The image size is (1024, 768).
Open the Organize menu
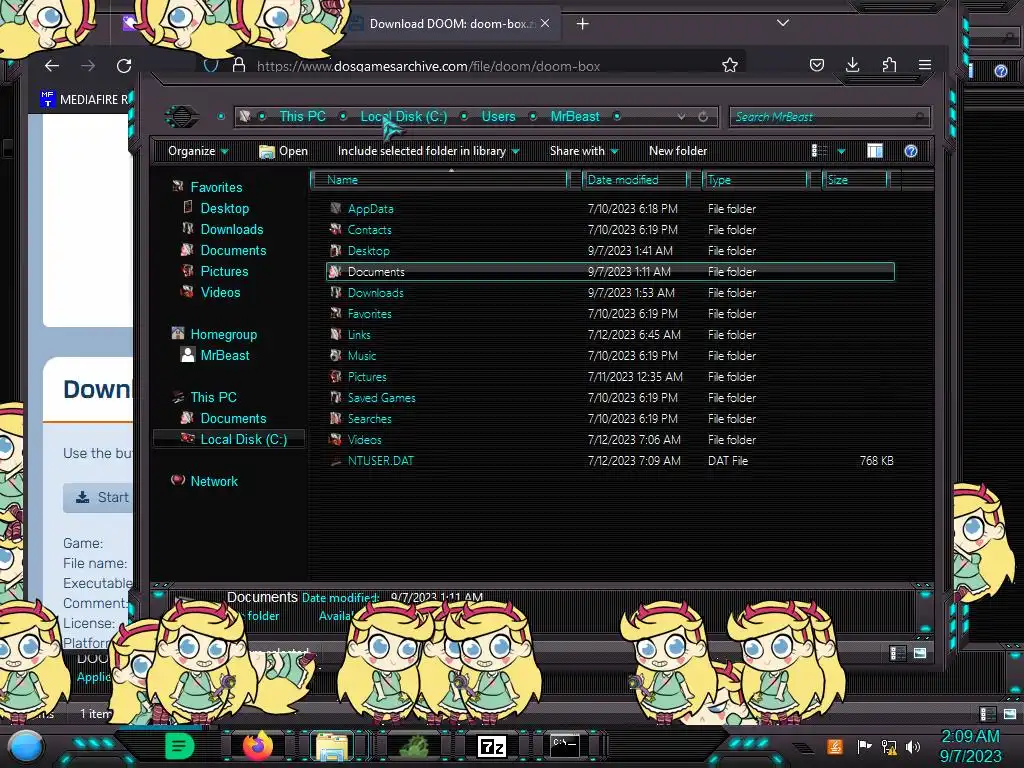[198, 151]
